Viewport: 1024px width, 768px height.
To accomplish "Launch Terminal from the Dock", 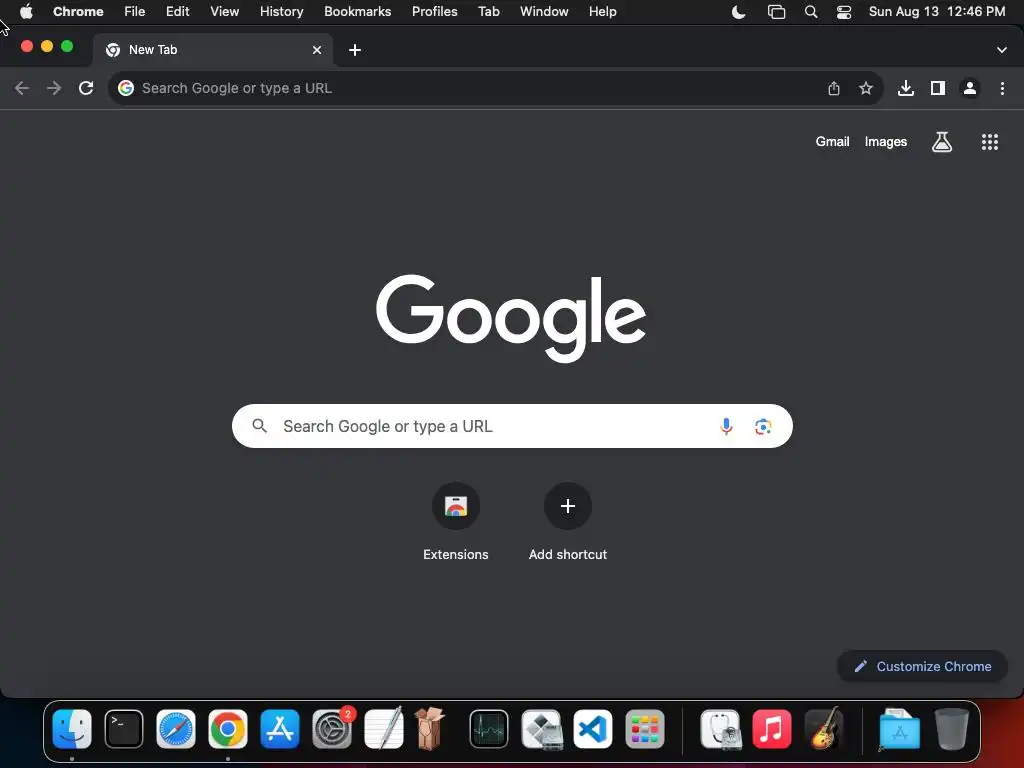I will [124, 729].
